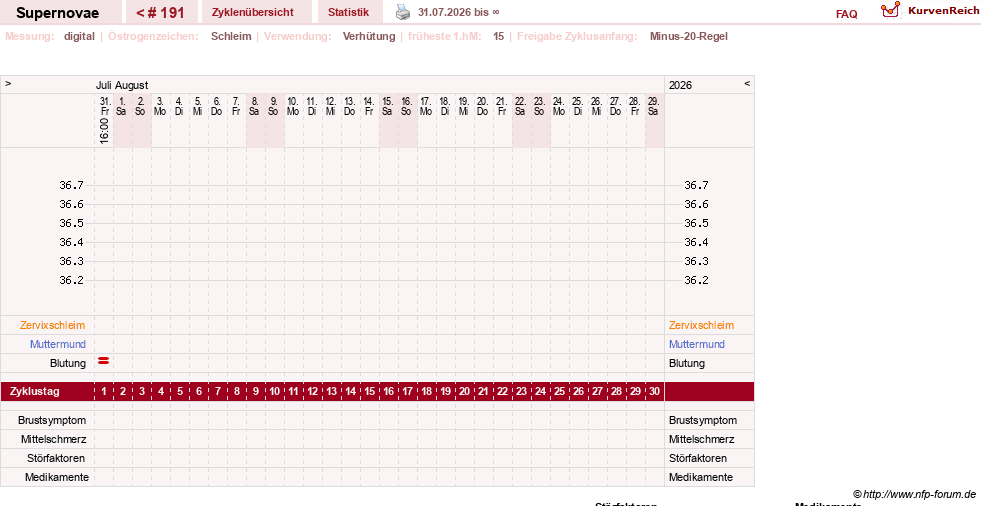Viewport: 981px width, 506px height.
Task: Click the 'Minus-20-Regel' setting value
Action: (x=688, y=36)
